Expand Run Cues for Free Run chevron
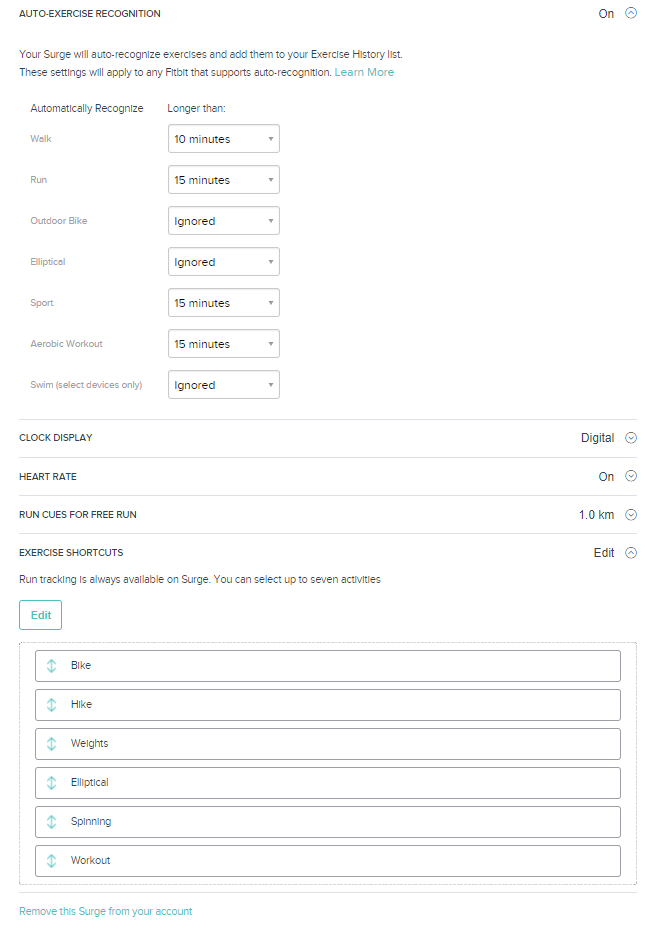Viewport: 664px width, 929px height. 631,515
